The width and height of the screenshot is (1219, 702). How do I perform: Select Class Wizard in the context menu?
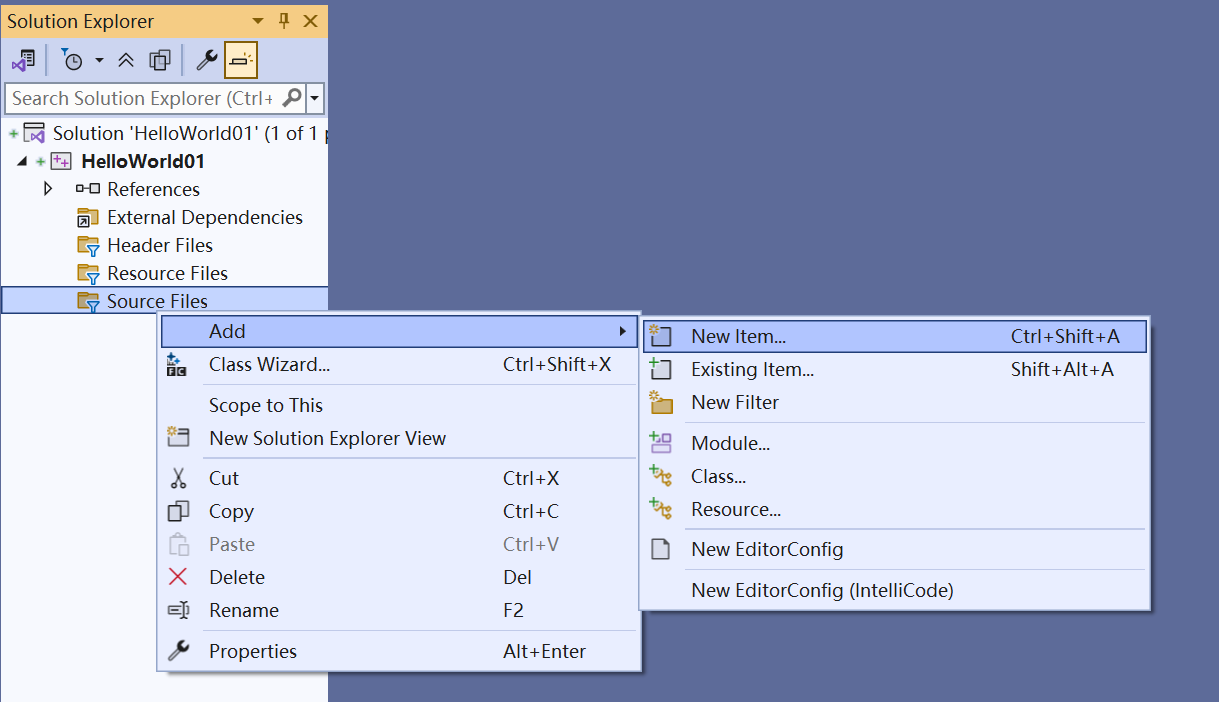click(x=269, y=365)
